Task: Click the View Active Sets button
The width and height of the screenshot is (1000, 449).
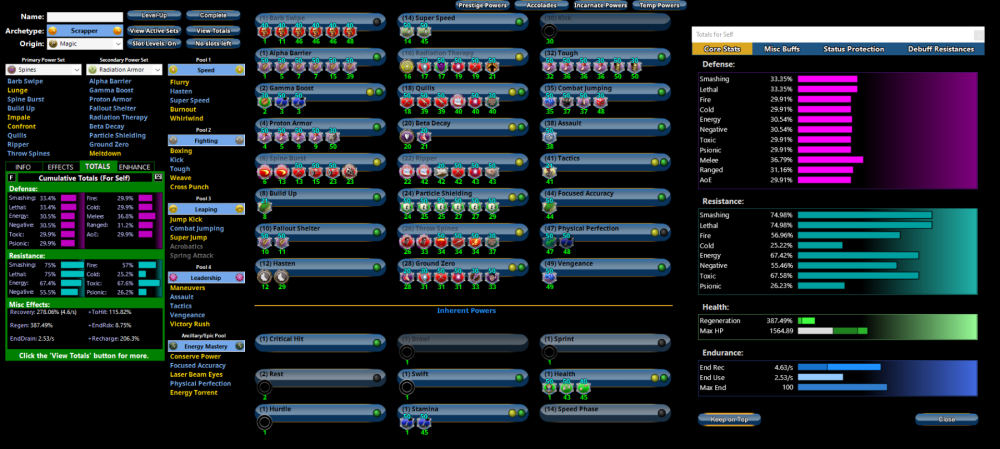Action: tap(155, 30)
